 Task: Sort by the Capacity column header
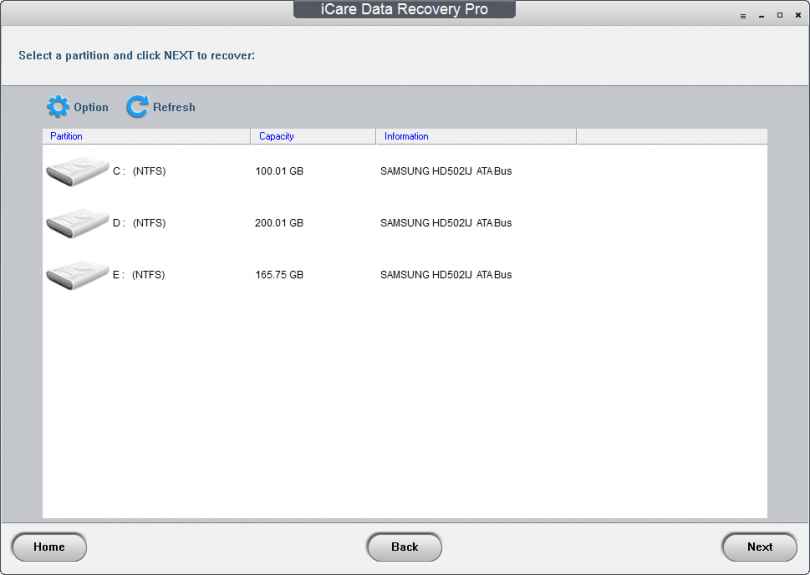click(x=312, y=136)
